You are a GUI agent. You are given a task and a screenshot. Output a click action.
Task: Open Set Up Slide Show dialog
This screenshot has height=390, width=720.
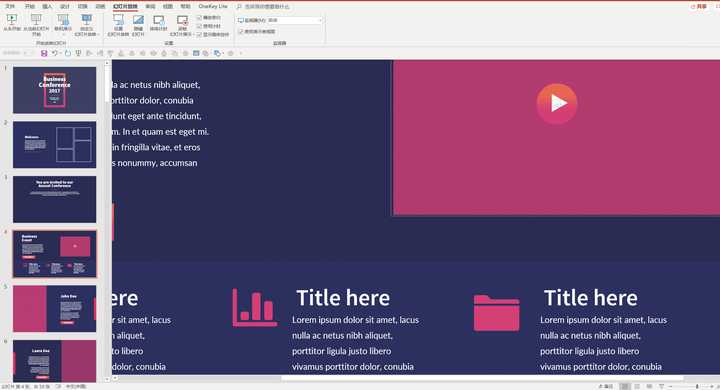118,24
